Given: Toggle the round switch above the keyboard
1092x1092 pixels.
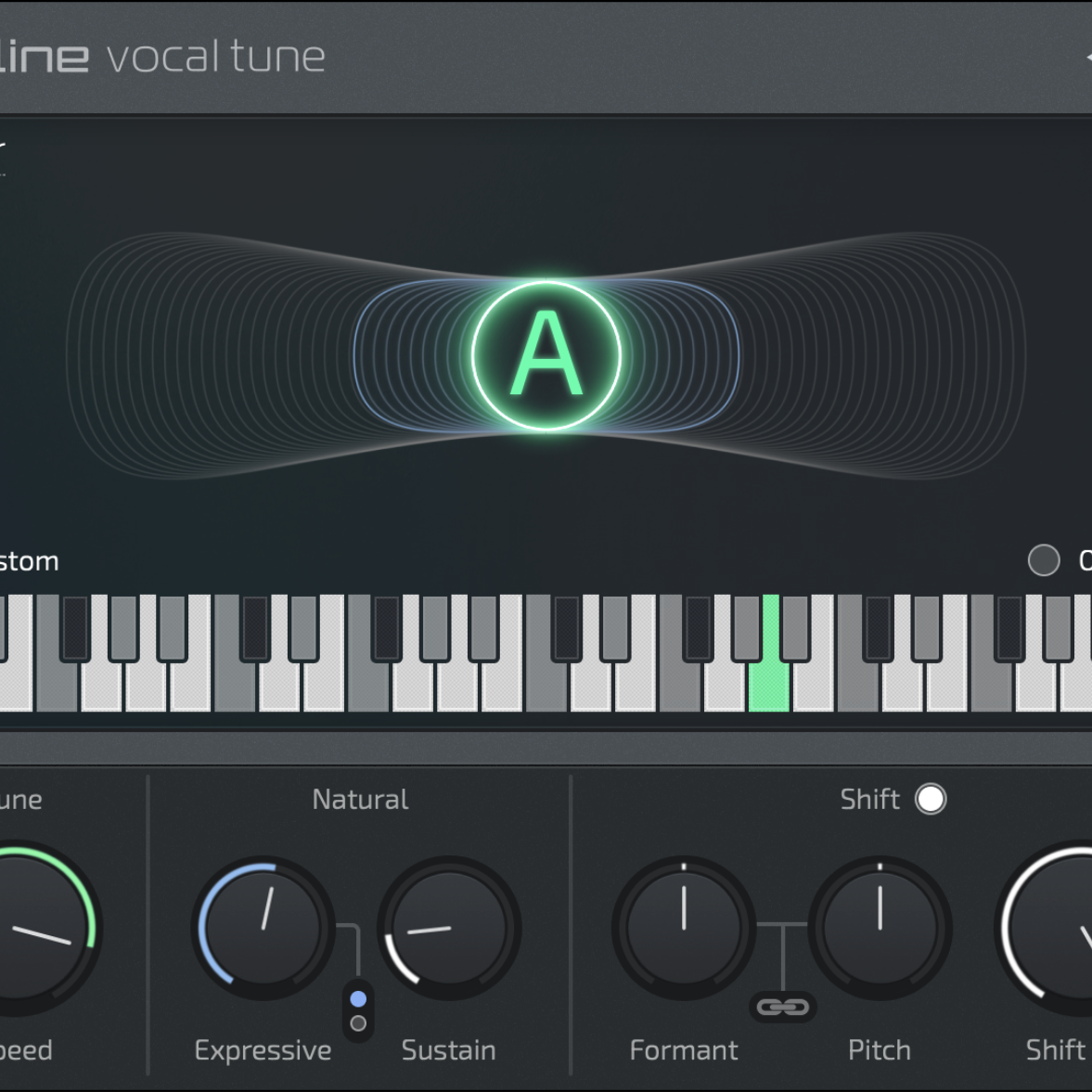Looking at the screenshot, I should (1043, 560).
